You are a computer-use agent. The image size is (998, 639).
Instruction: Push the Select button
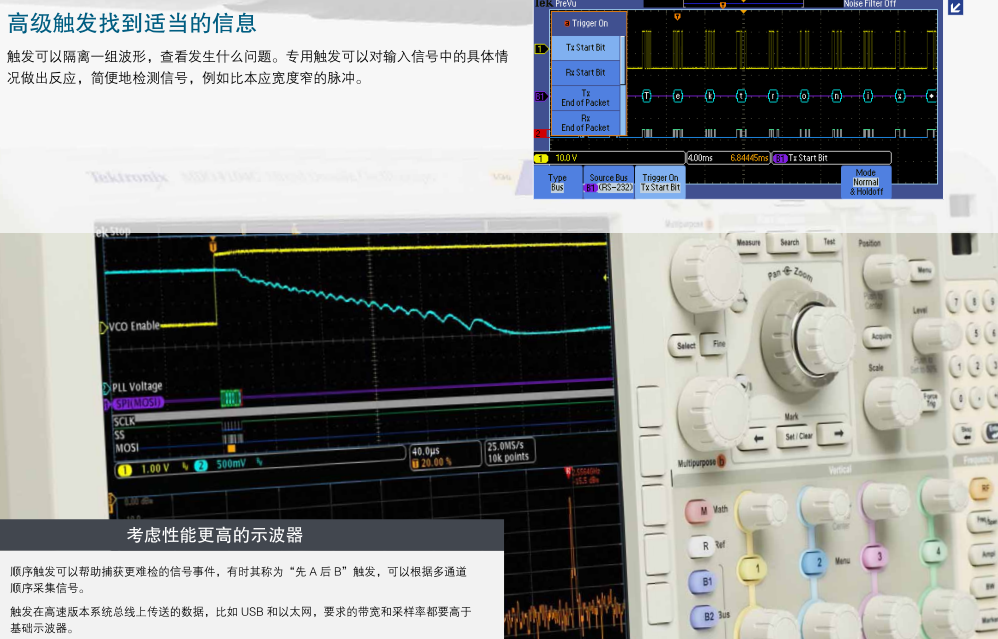pyautogui.click(x=685, y=346)
